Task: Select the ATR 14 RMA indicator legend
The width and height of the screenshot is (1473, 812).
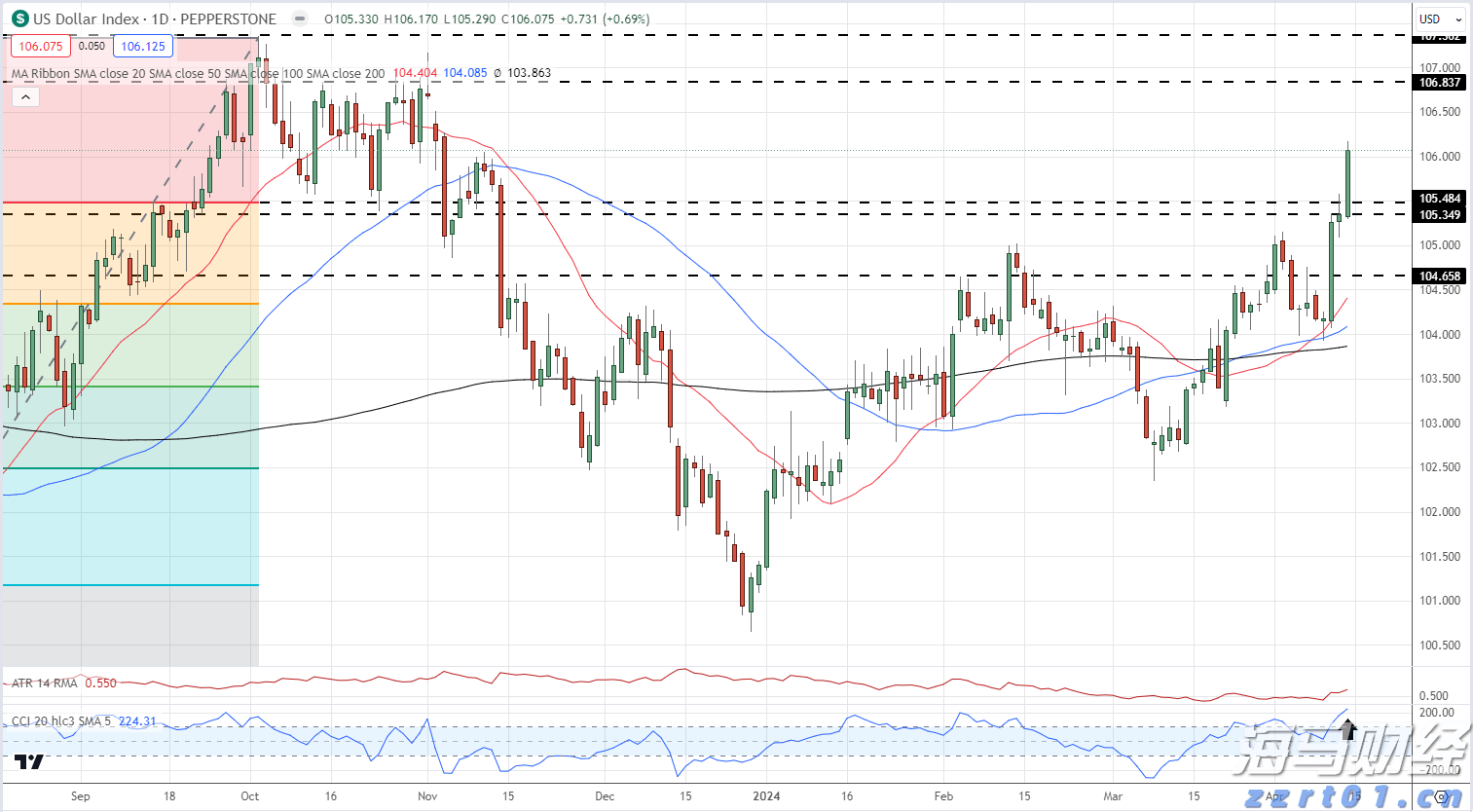Action: click(x=44, y=683)
